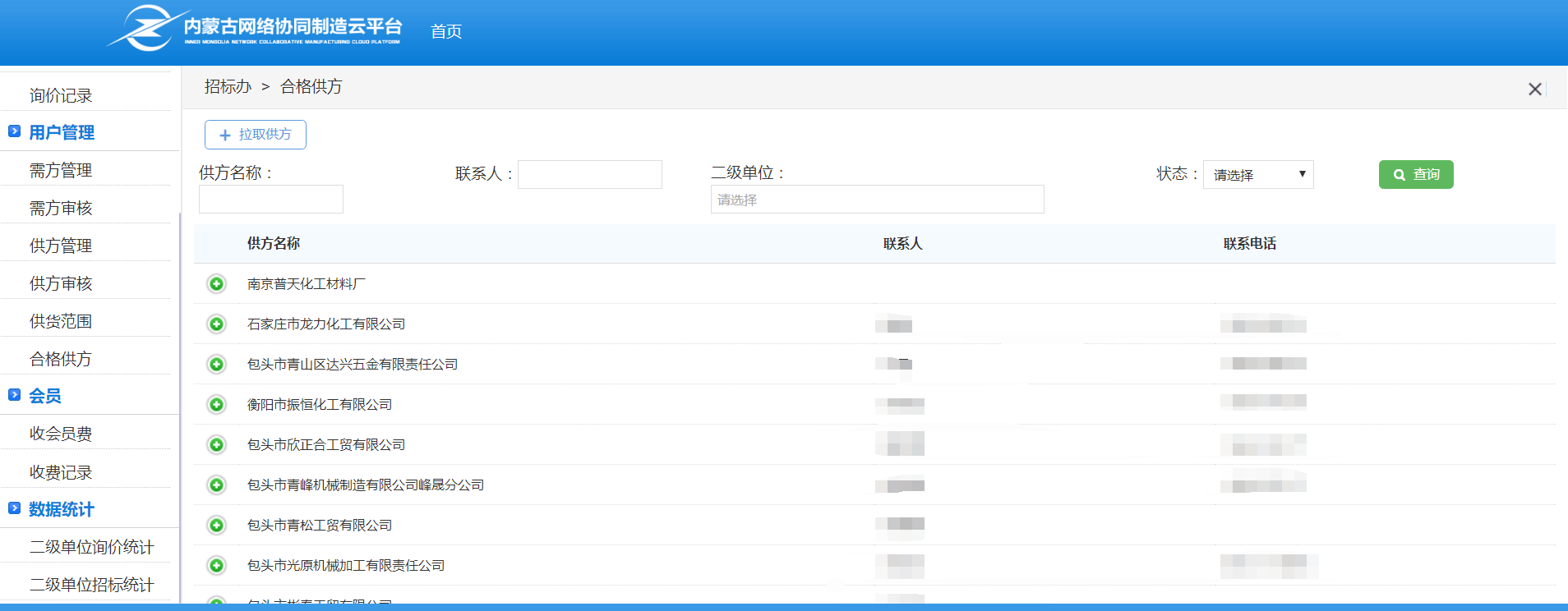Focus the 联系人 input field
1568x611 pixels.
(590, 174)
